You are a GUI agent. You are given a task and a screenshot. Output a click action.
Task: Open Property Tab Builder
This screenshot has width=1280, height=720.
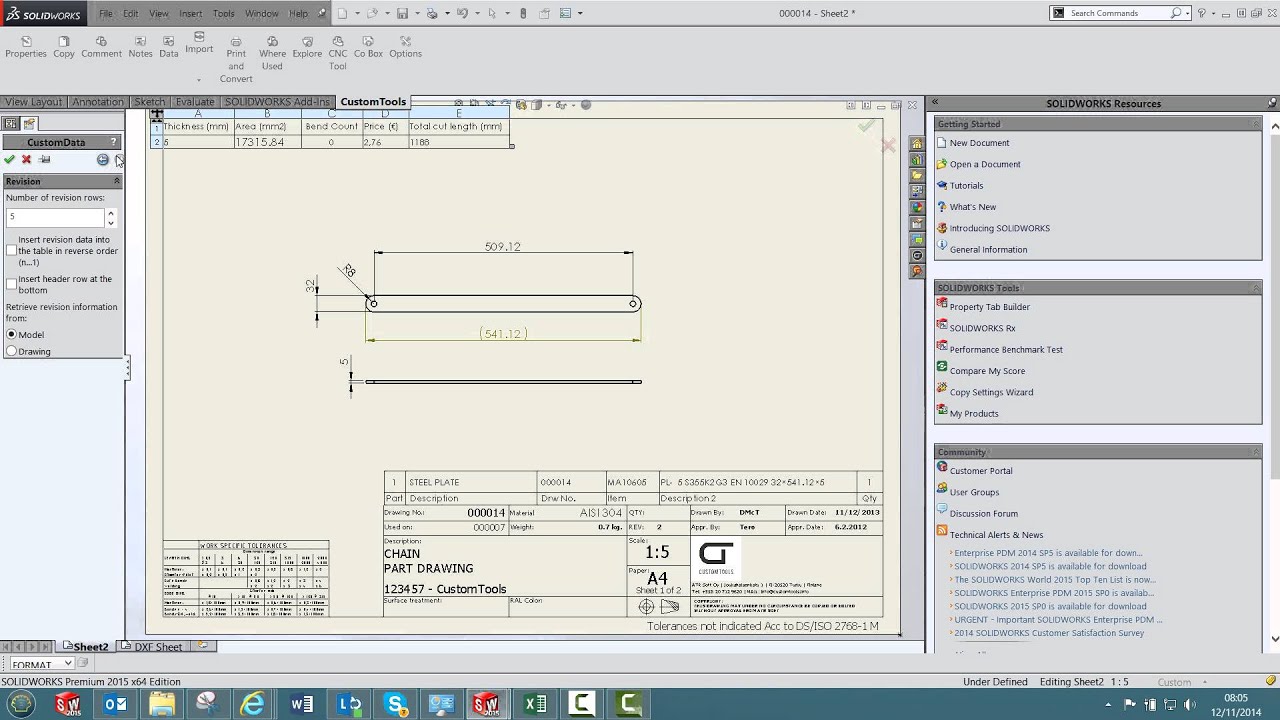click(989, 307)
